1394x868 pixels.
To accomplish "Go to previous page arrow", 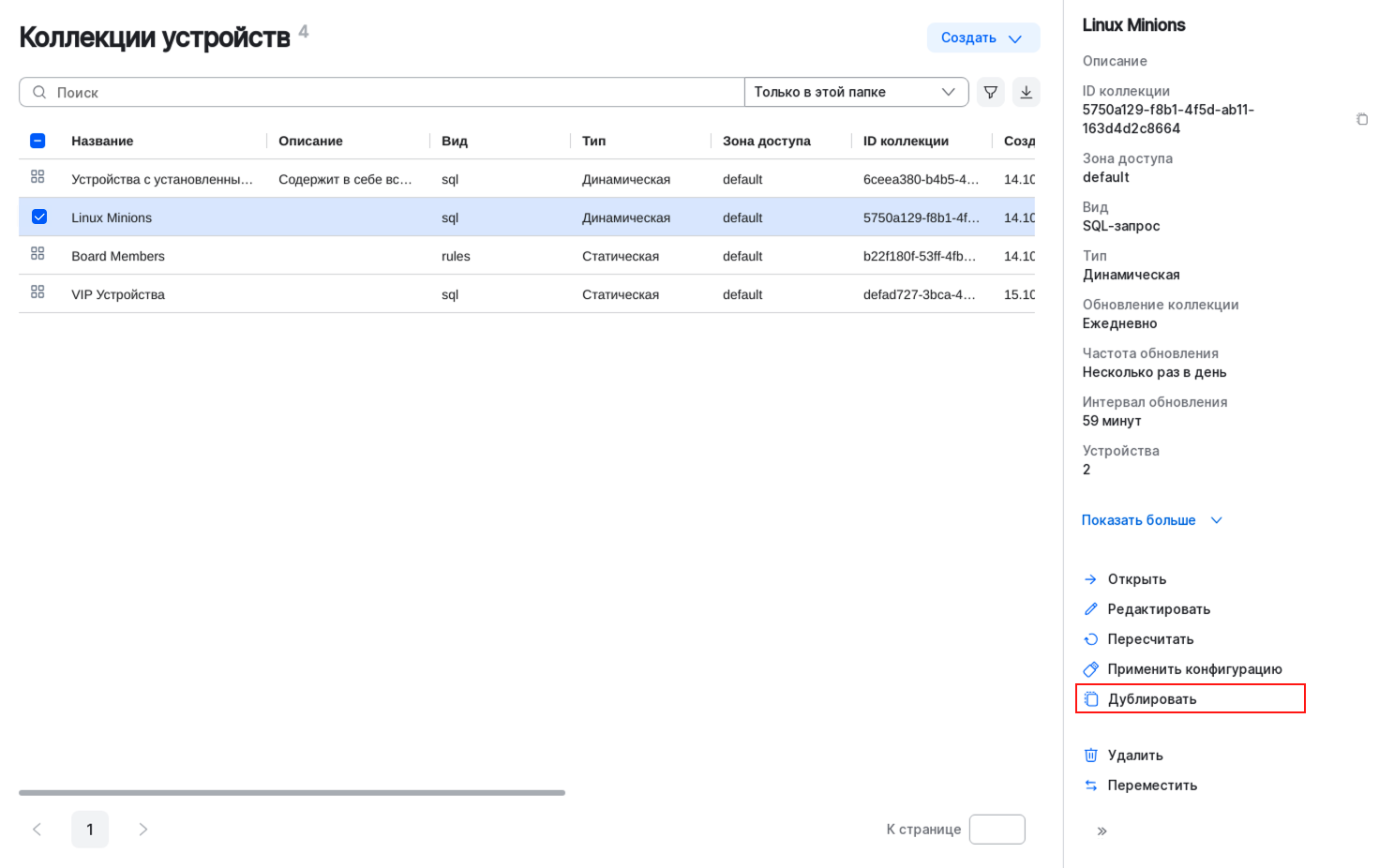I will (x=37, y=830).
